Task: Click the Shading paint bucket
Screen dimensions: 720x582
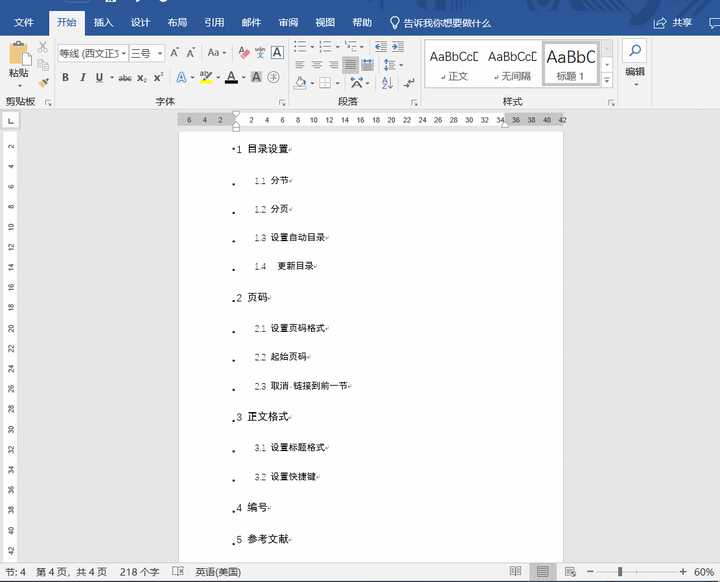Action: tap(300, 83)
